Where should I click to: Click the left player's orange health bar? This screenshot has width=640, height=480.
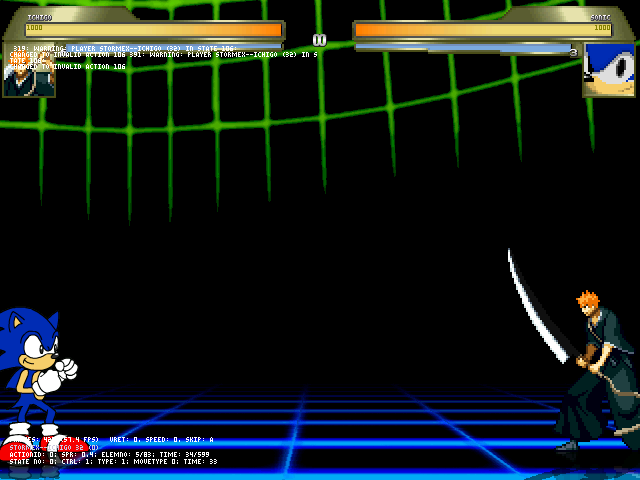pos(160,29)
